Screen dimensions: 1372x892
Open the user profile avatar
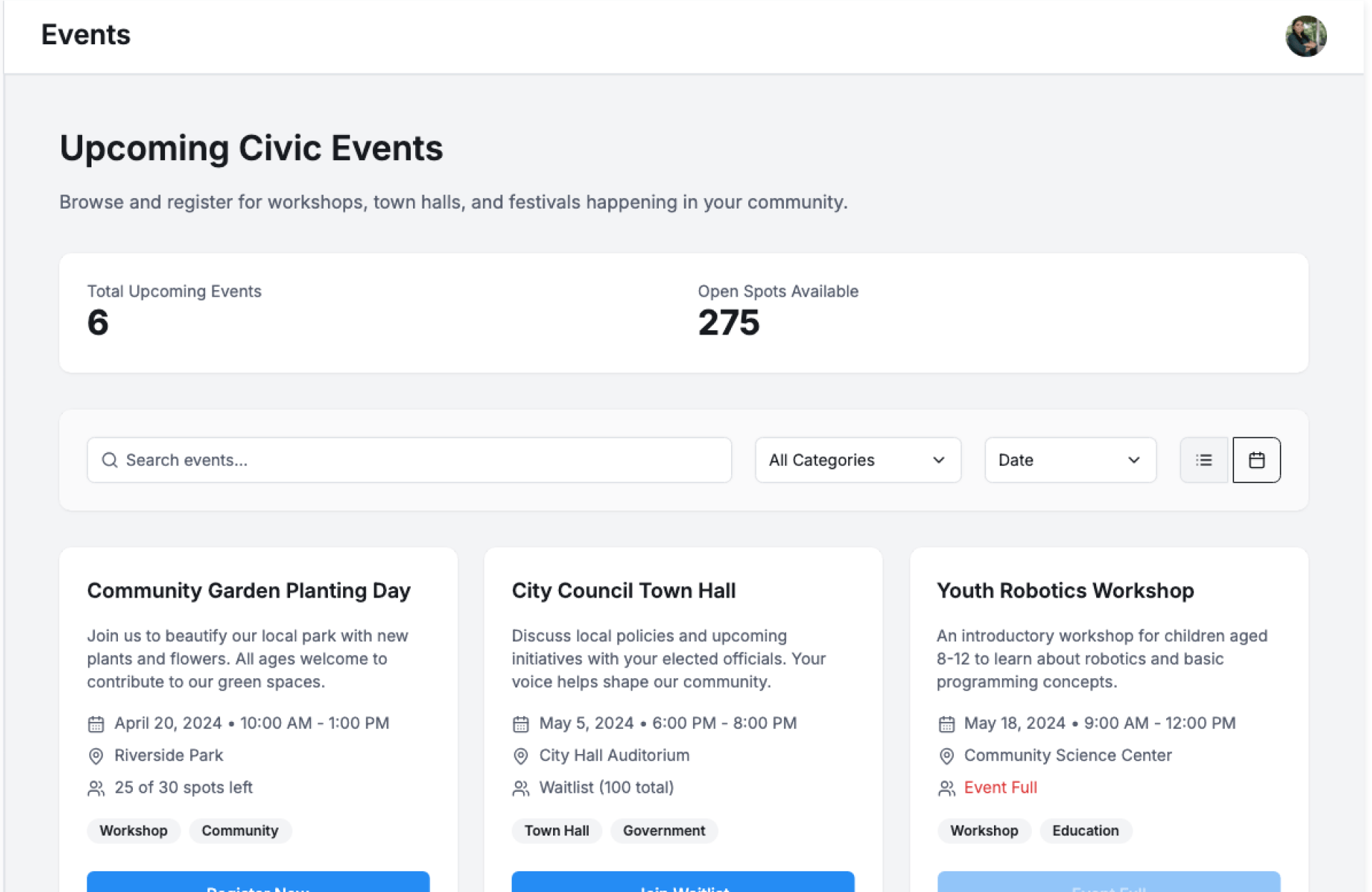[1306, 36]
